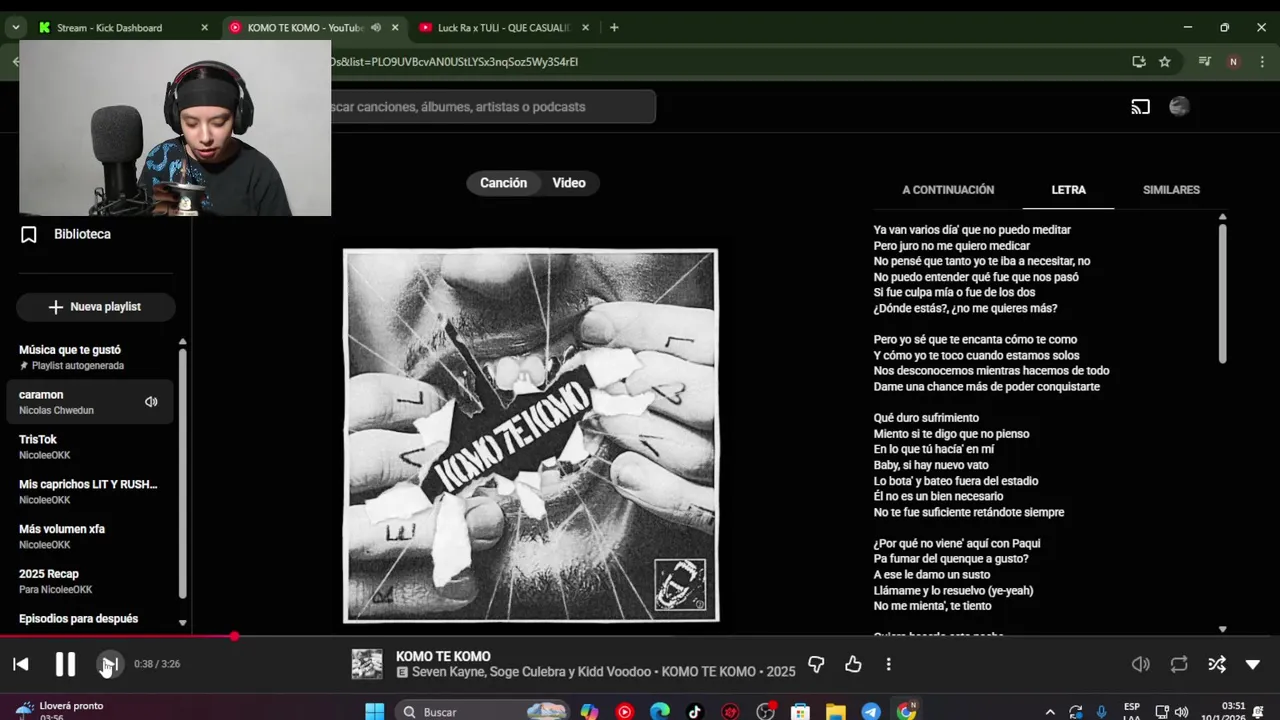Collapse the player page with down arrow
The image size is (1280, 720).
1253,664
